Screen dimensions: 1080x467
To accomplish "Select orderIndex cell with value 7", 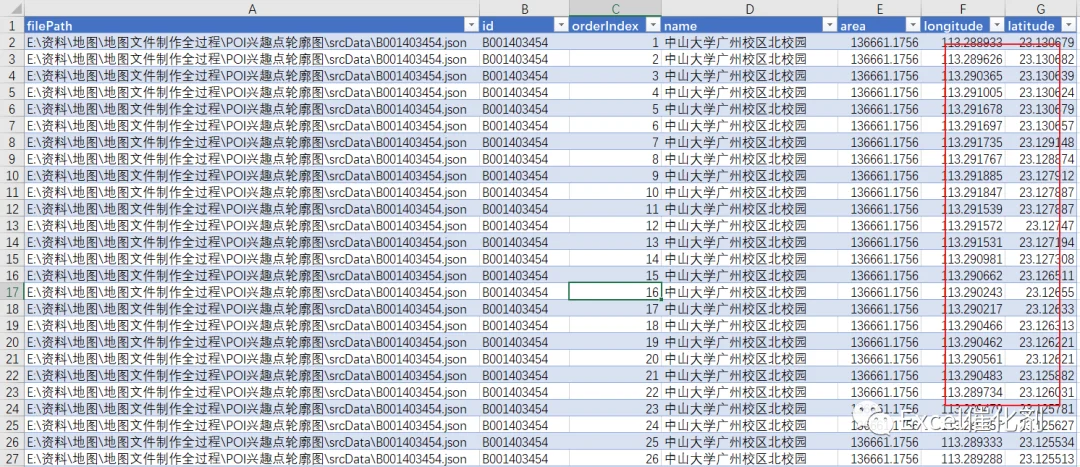I will click(615, 142).
